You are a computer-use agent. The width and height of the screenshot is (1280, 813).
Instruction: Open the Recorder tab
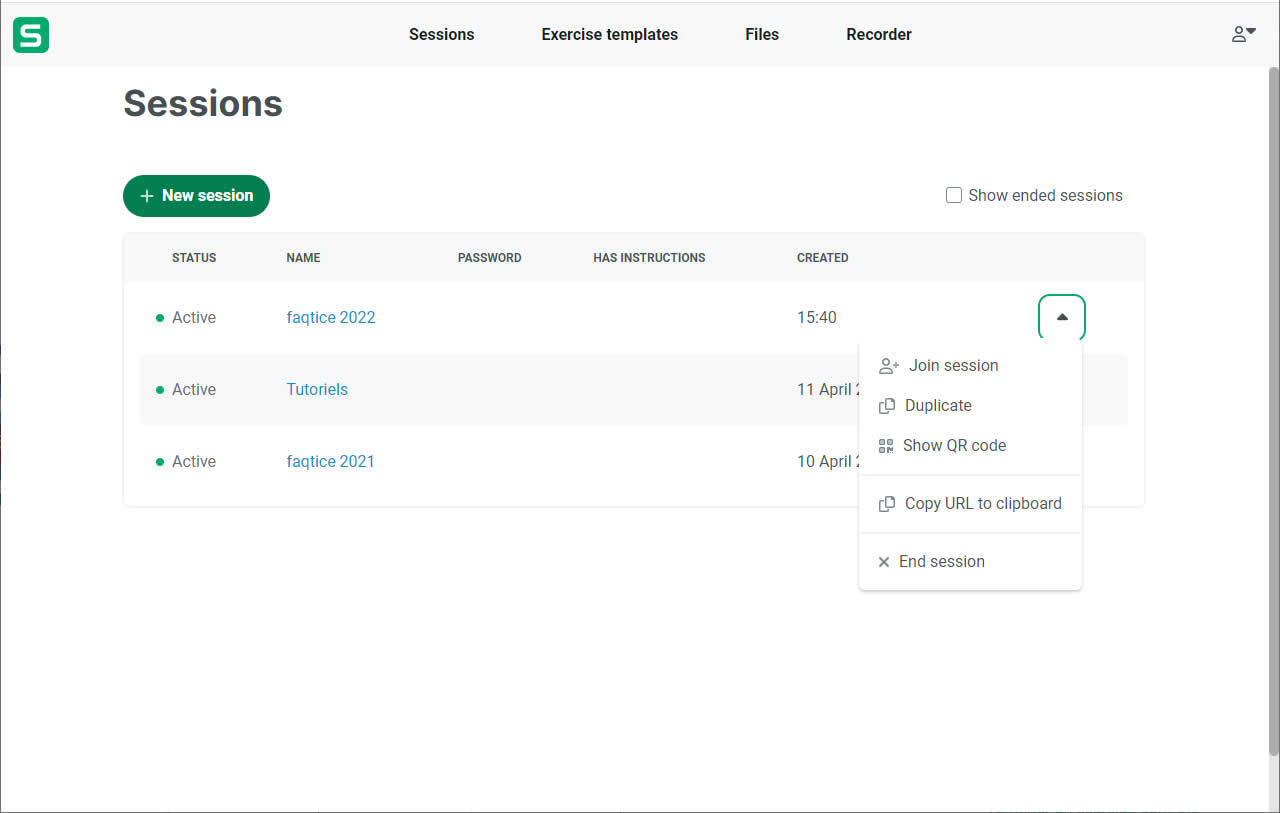tap(878, 35)
